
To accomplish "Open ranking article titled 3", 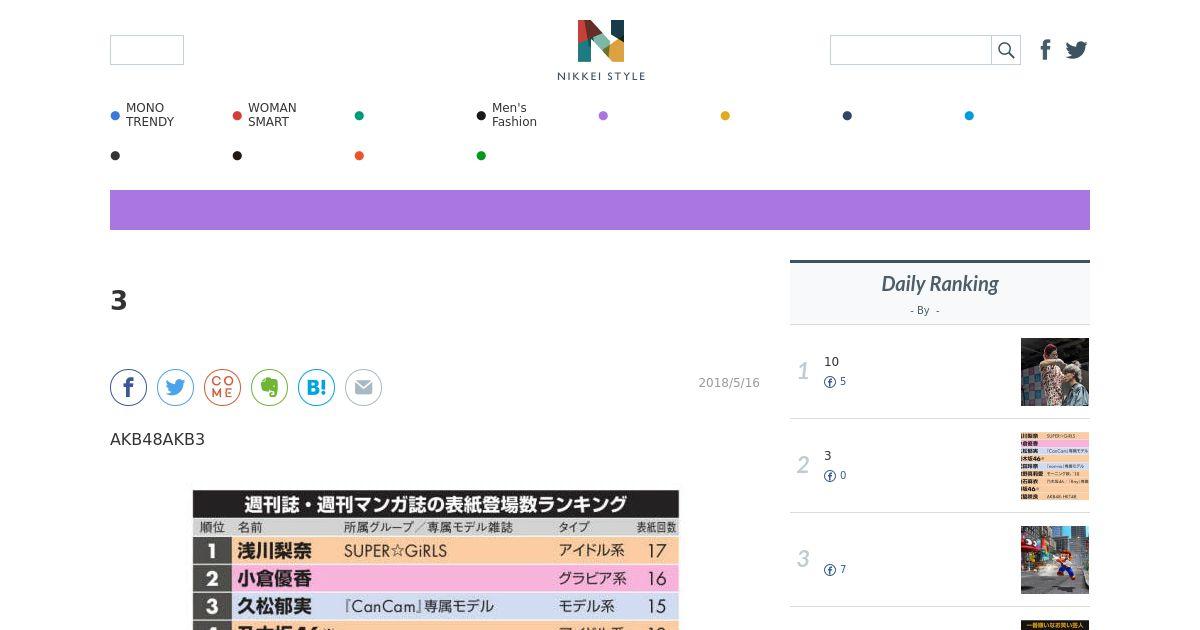I will [x=828, y=456].
